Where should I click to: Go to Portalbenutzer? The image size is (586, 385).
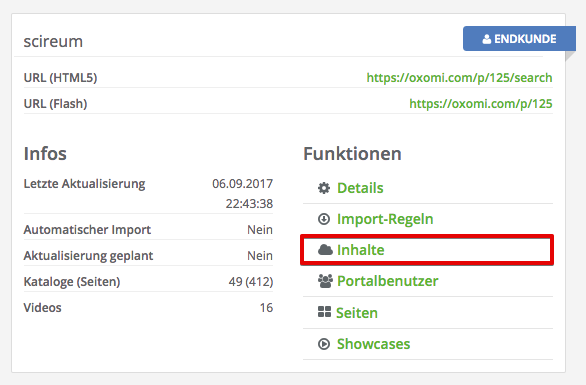pos(388,281)
